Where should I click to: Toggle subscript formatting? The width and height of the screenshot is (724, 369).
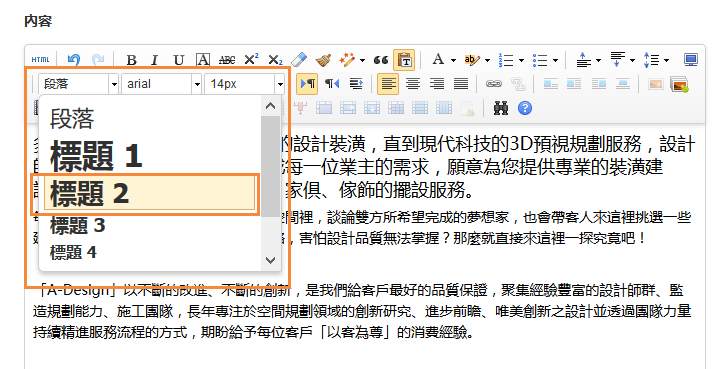[276, 60]
